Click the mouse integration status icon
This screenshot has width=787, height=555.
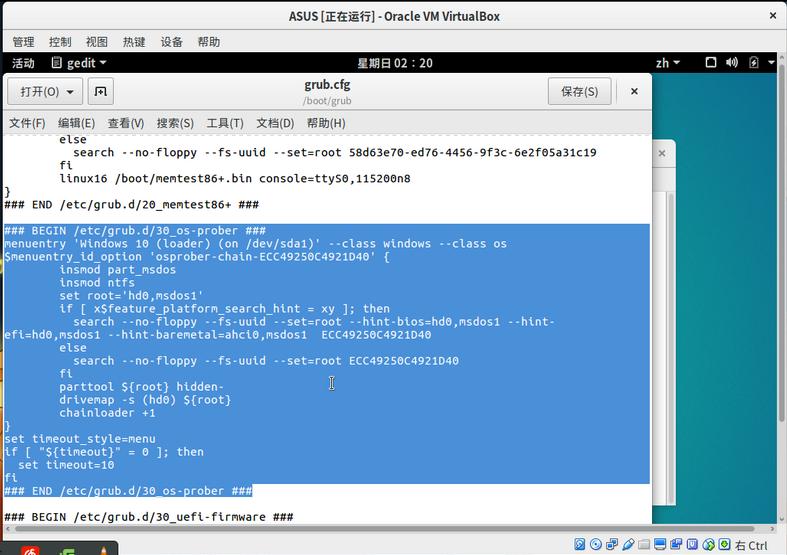(708, 544)
